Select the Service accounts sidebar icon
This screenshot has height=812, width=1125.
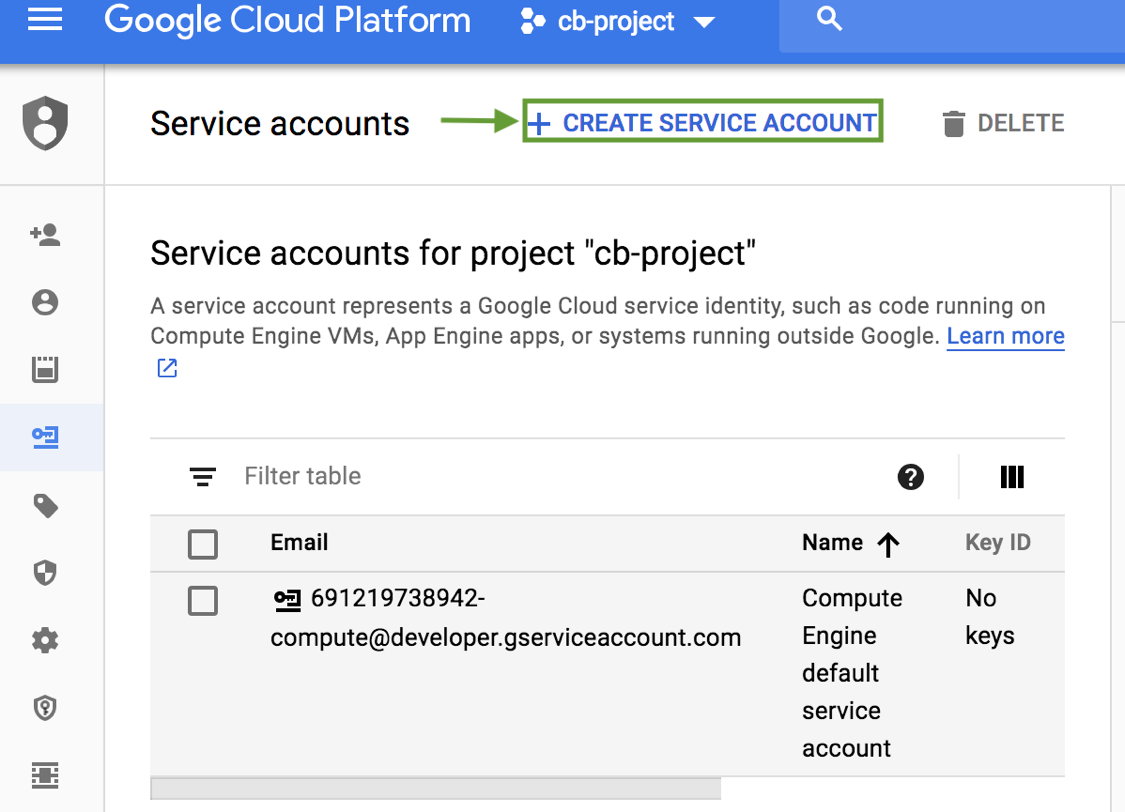click(45, 437)
